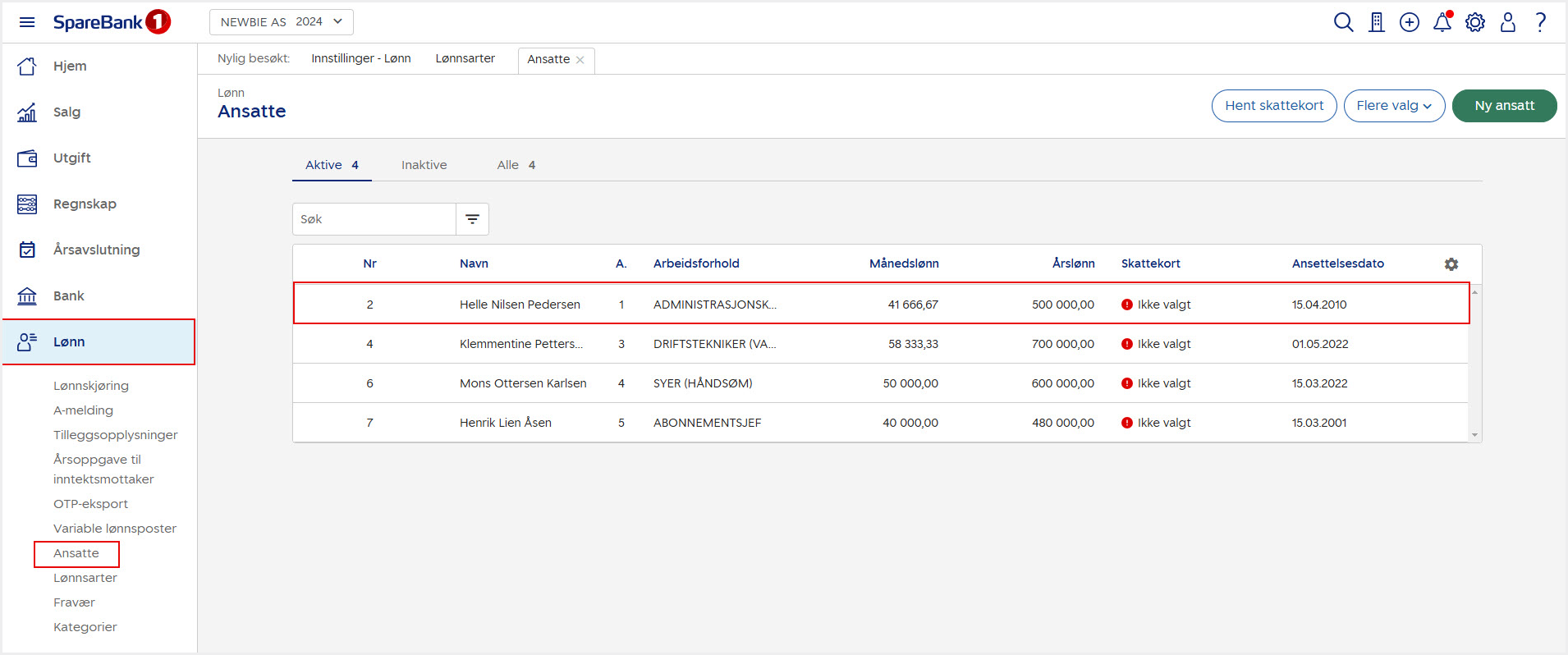Expand the Flere valg dropdown
1568x655 pixels.
tap(1394, 106)
